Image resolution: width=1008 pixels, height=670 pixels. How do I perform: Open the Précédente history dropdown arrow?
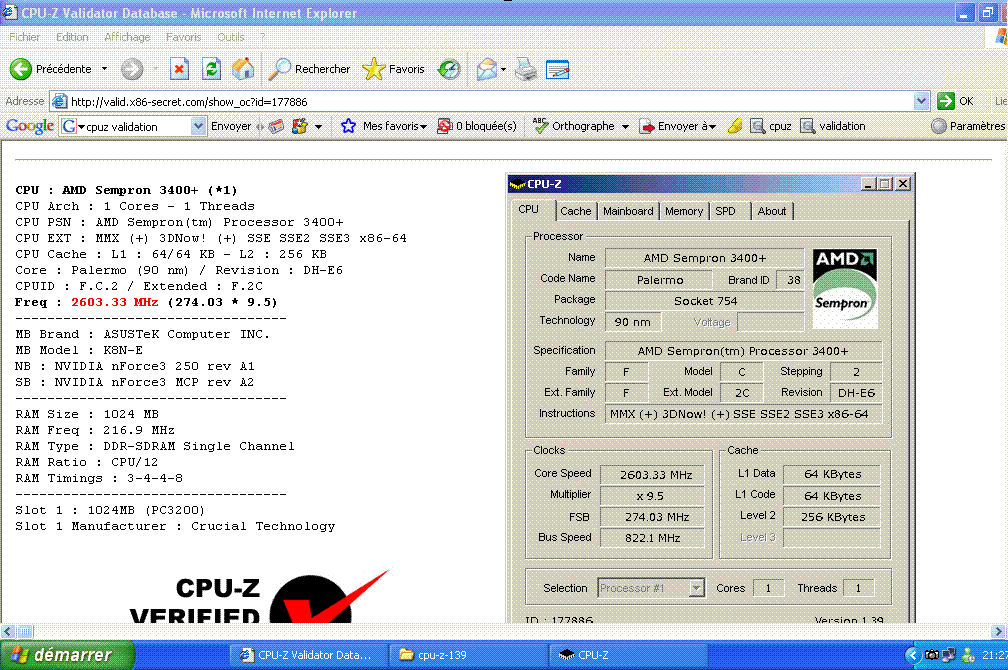pos(104,69)
